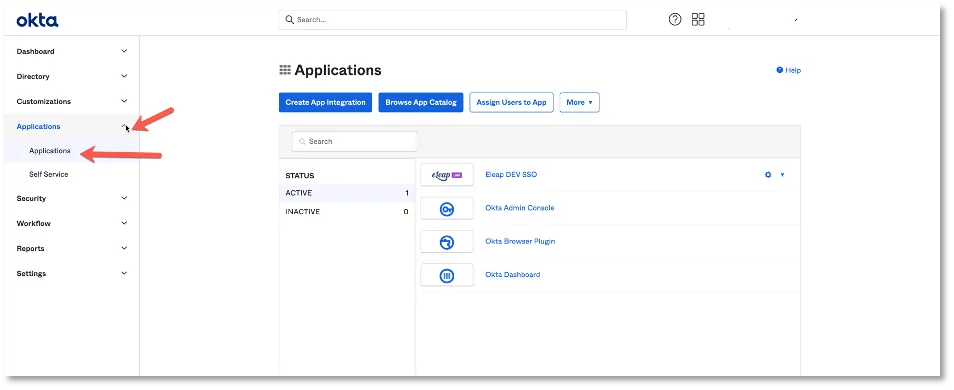Click the Okta logo
Screen dimensions: 954x390
pyautogui.click(x=37, y=21)
